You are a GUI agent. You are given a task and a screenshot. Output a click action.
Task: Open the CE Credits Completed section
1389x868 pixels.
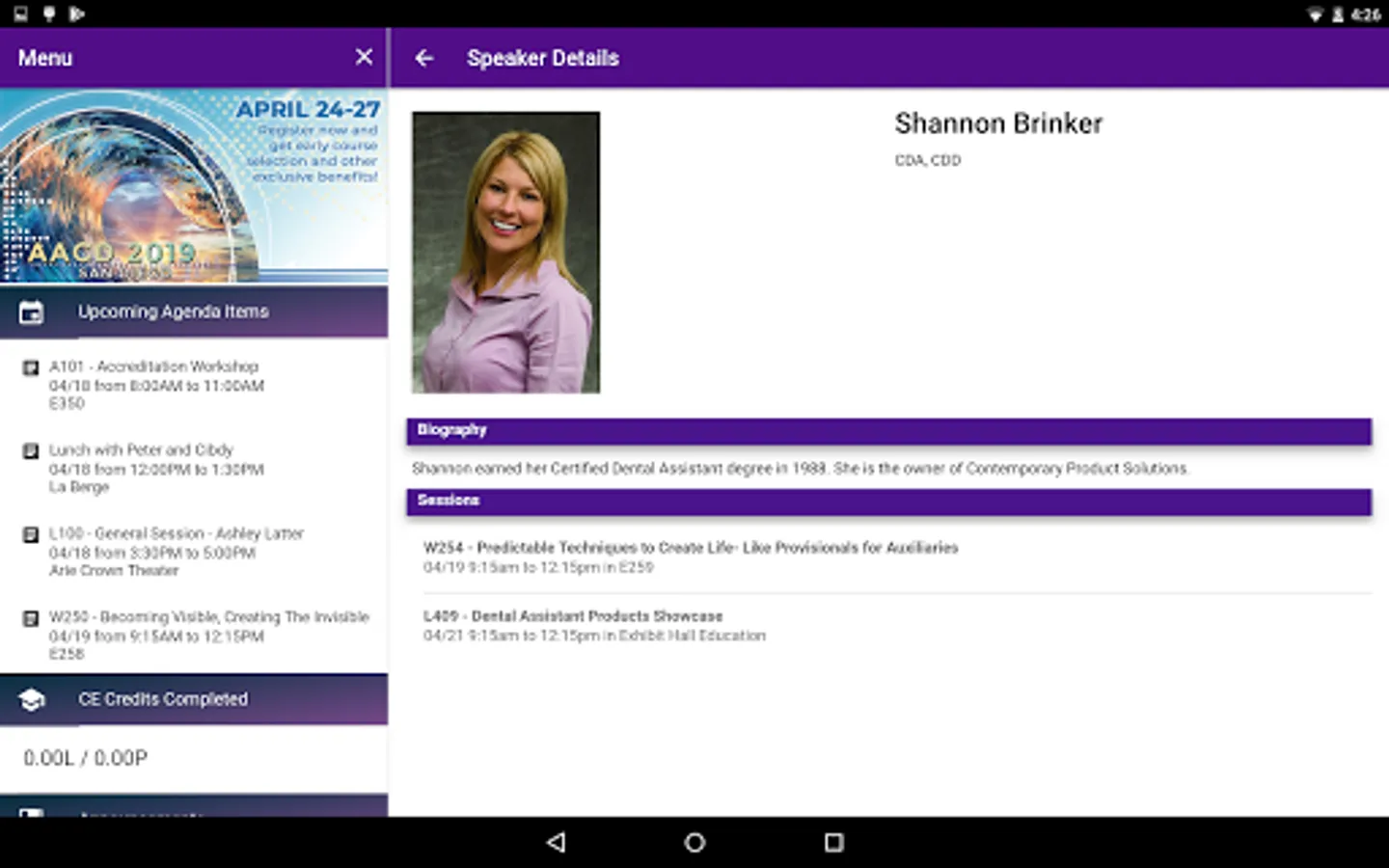[194, 699]
